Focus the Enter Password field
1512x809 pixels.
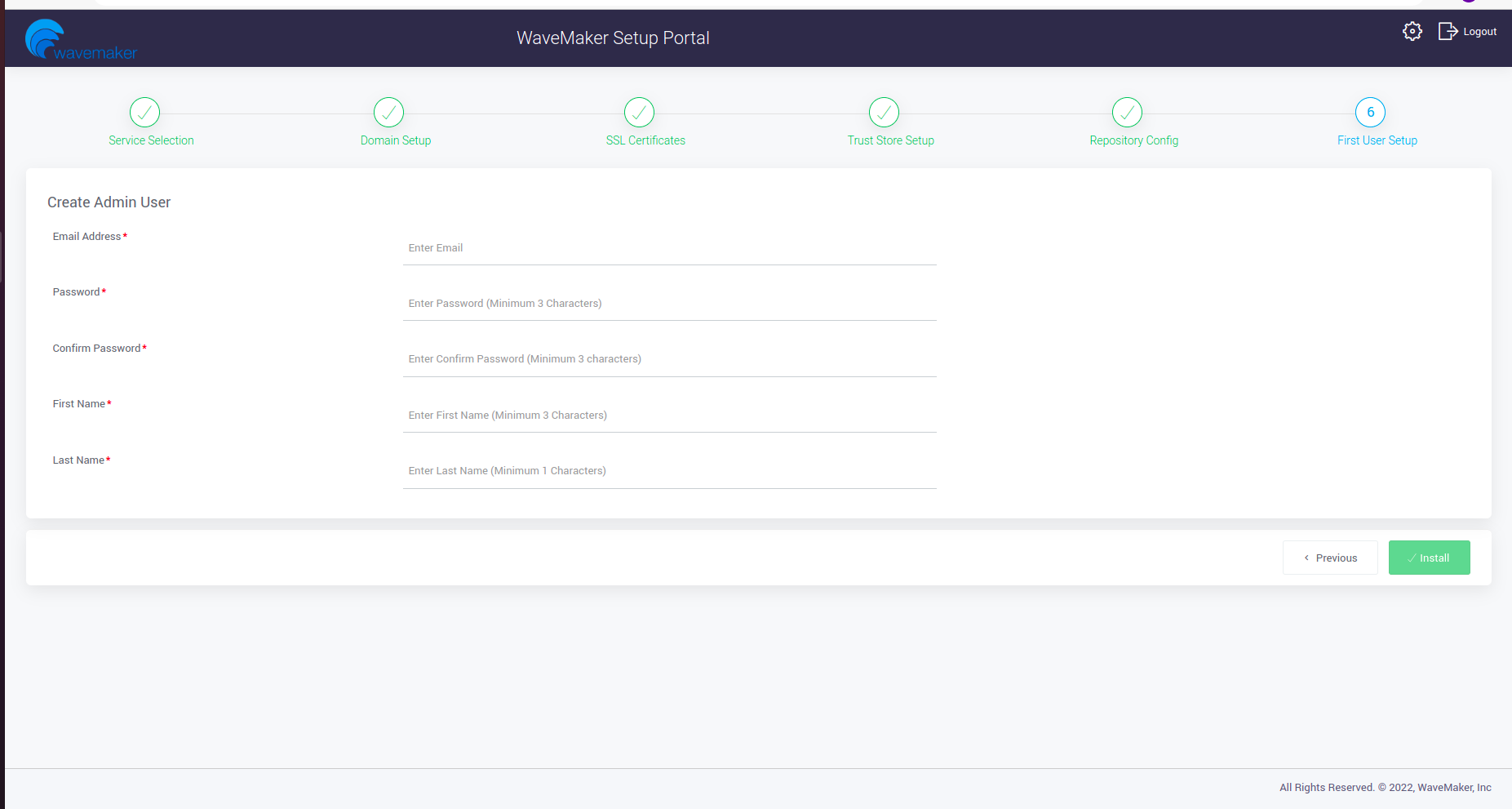[x=669, y=303]
